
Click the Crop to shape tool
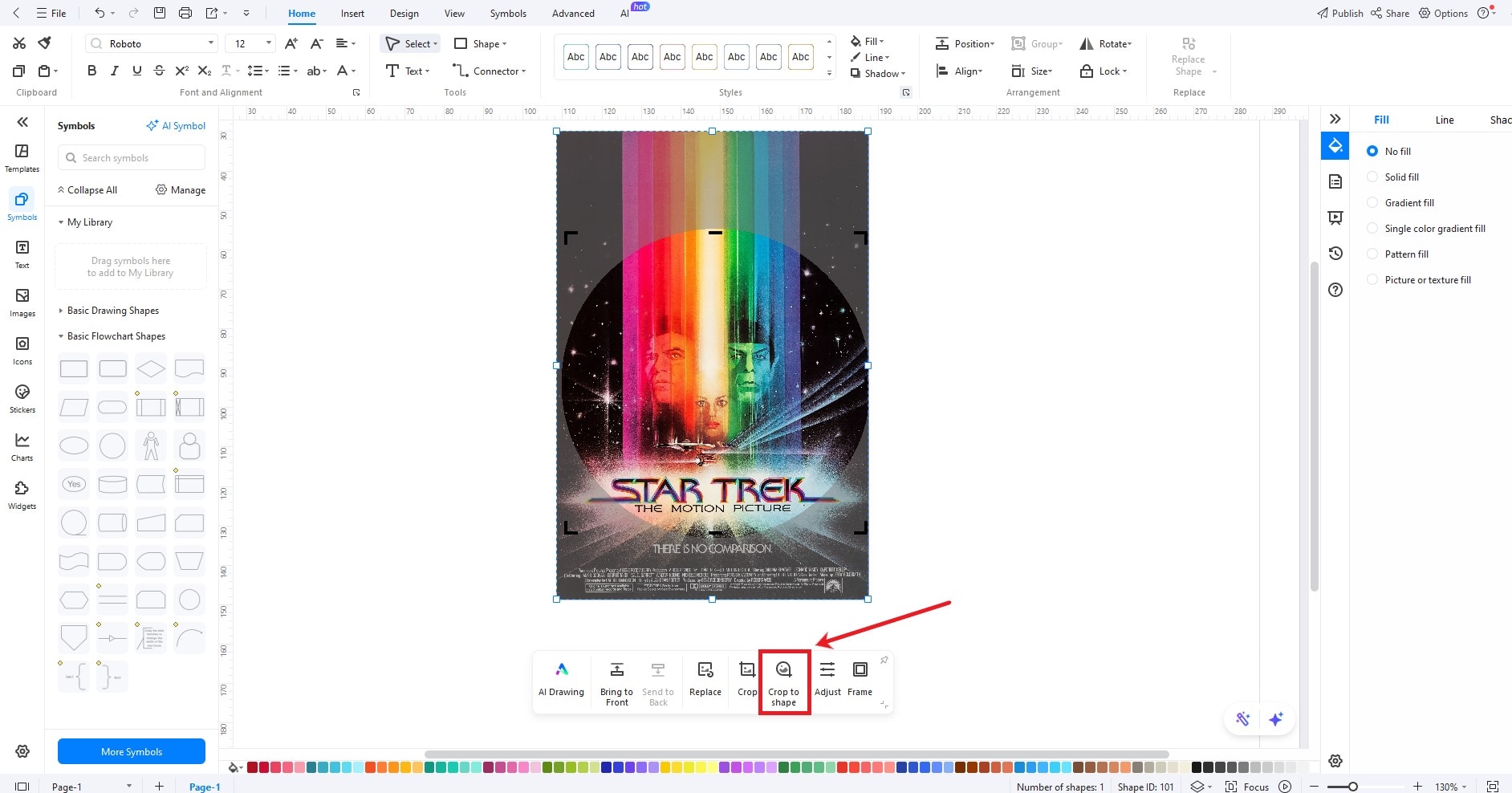point(784,683)
